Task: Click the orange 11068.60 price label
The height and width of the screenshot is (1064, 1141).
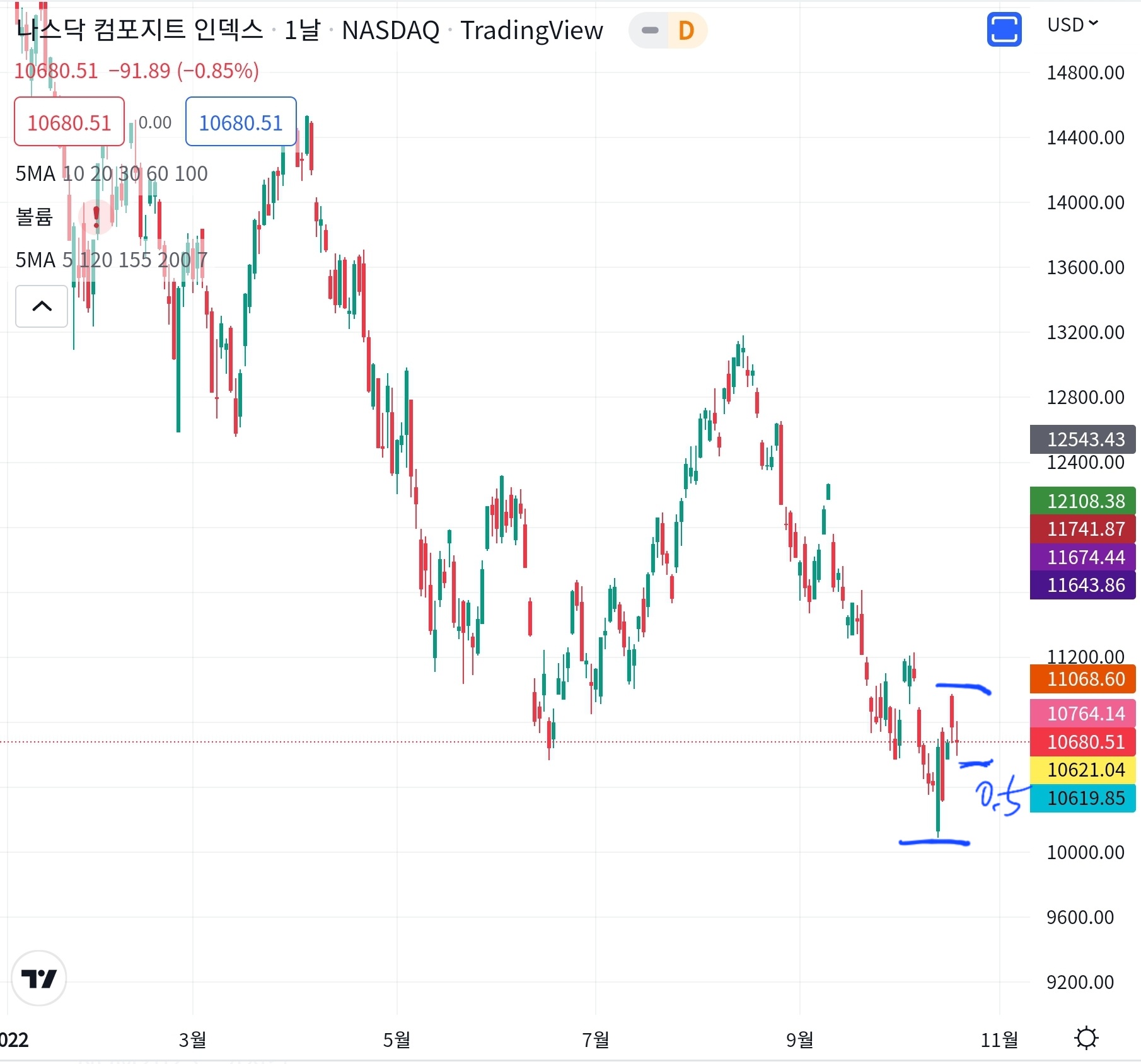Action: (1083, 679)
